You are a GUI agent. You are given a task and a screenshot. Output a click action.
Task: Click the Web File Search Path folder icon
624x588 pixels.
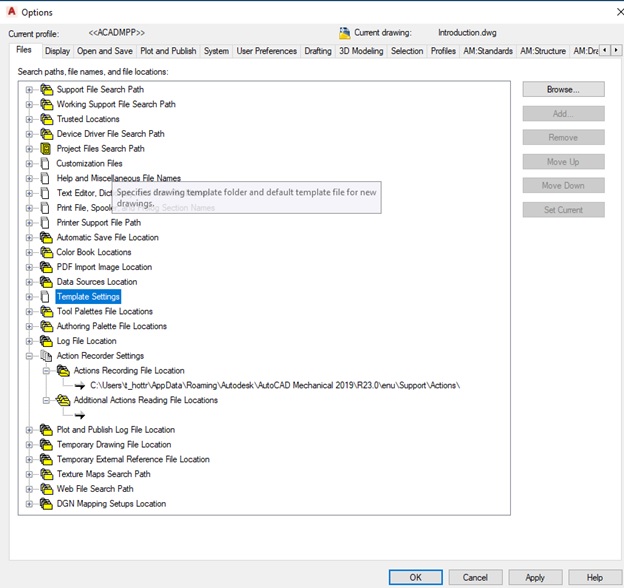click(47, 489)
